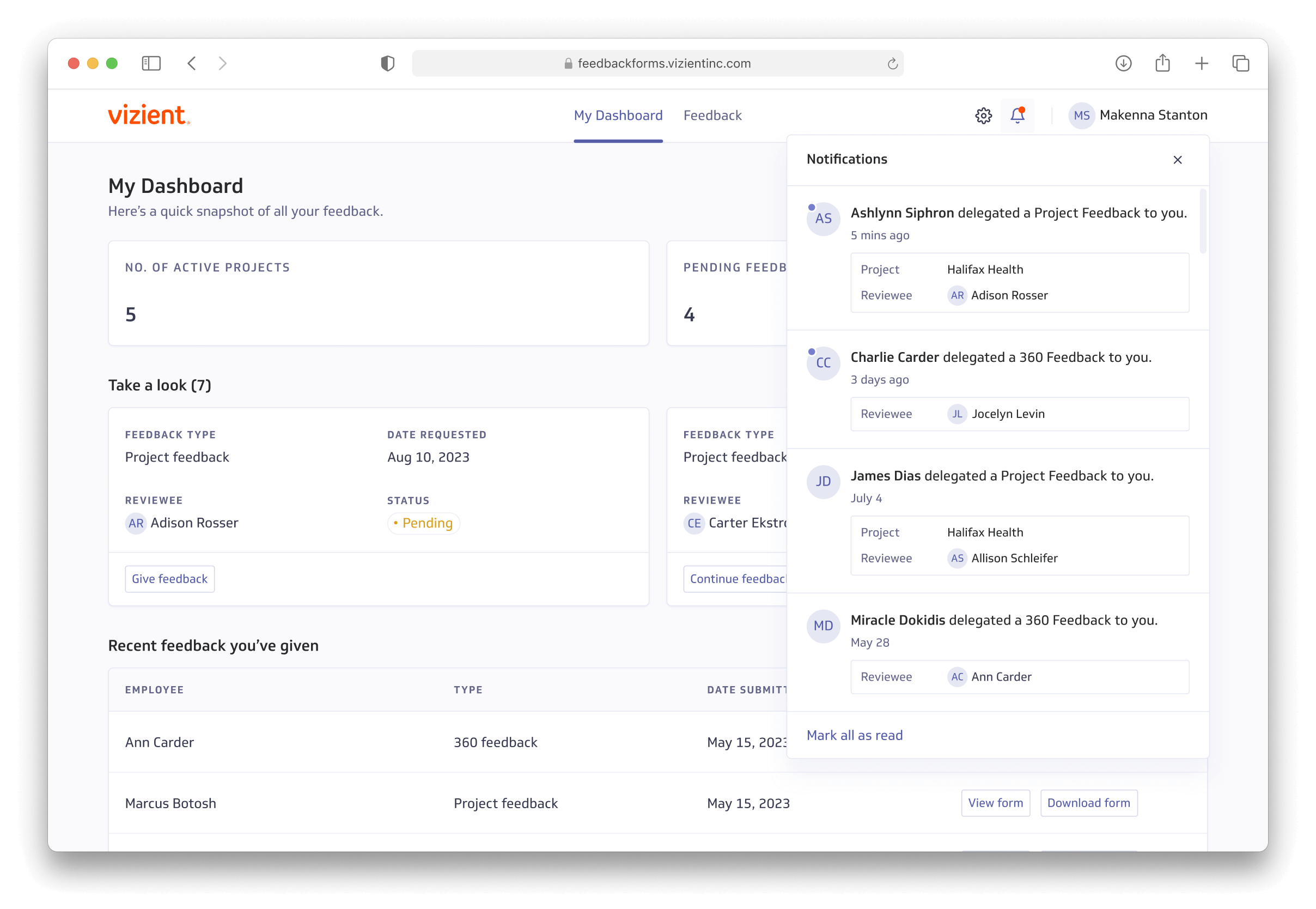Image resolution: width=1316 pixels, height=909 pixels.
Task: Go back with browser back arrow
Action: tap(192, 63)
